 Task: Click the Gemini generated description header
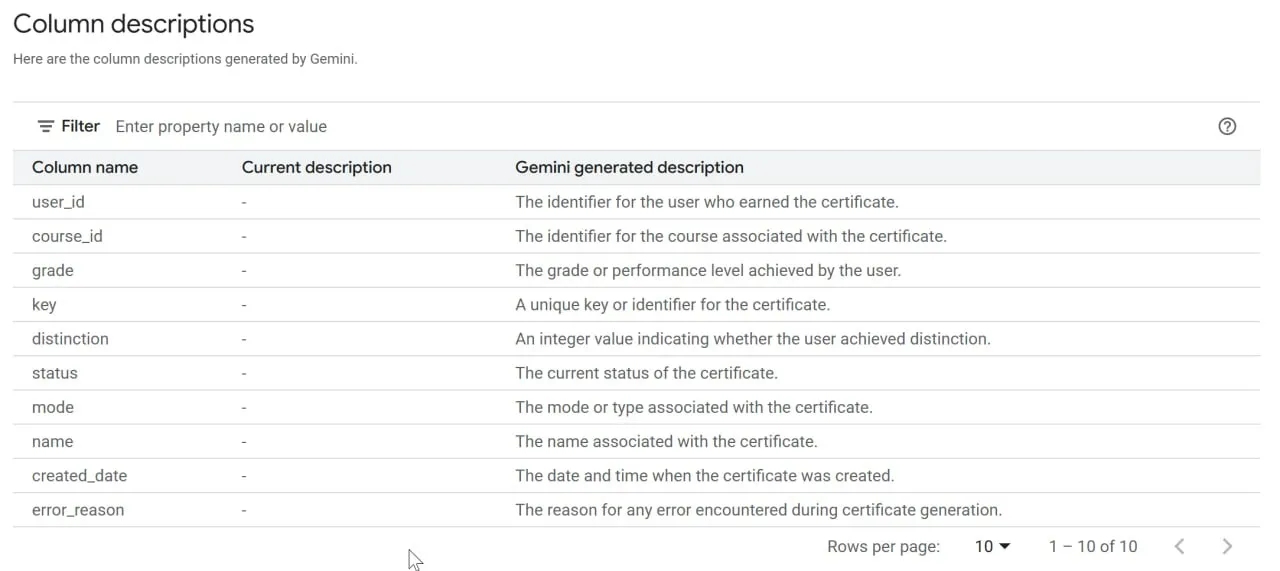(630, 167)
